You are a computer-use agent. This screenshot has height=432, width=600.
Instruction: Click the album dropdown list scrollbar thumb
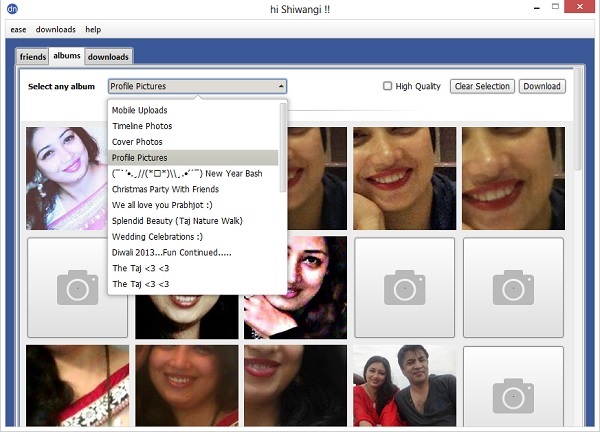[283, 147]
